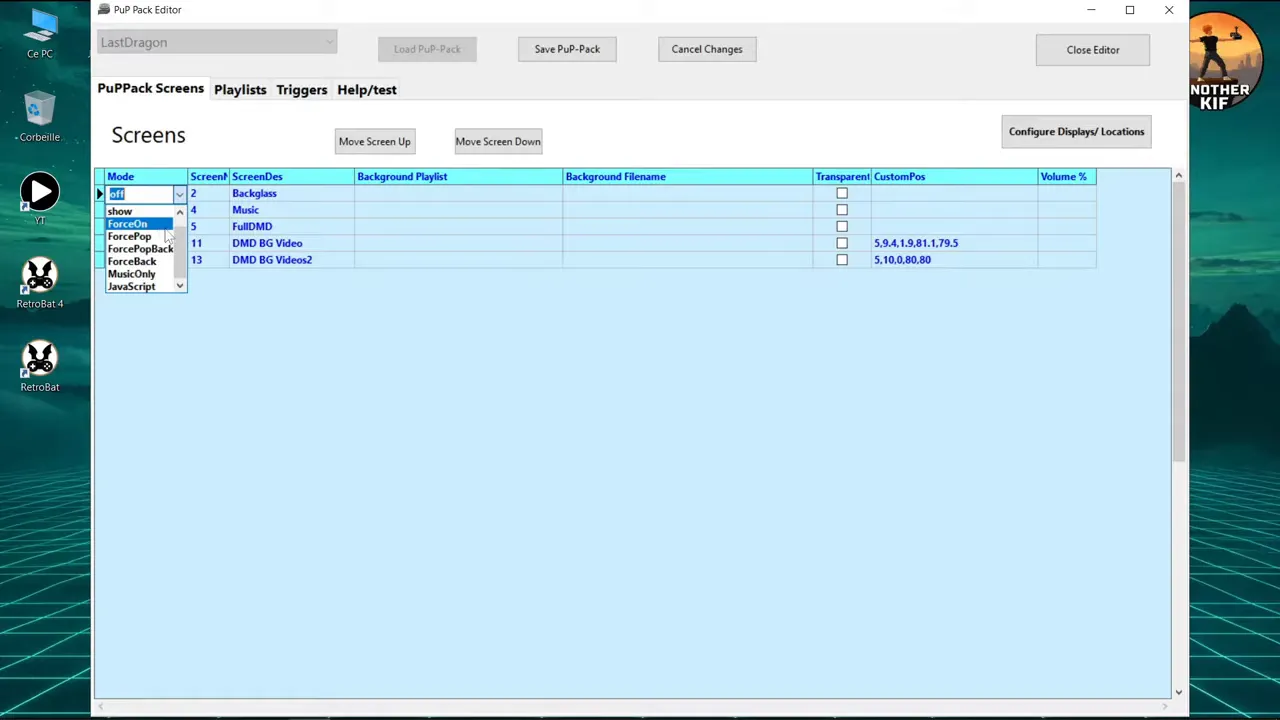Click the PuP Pack Editor title icon
This screenshot has height=720, width=1280.
pyautogui.click(x=103, y=9)
